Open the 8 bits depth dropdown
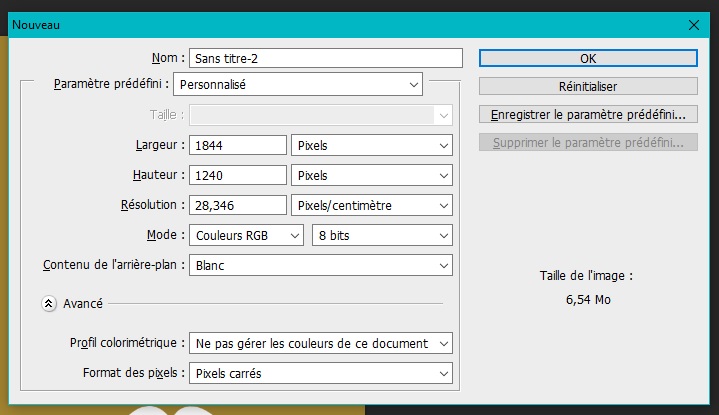The height and width of the screenshot is (415, 719). (x=382, y=236)
